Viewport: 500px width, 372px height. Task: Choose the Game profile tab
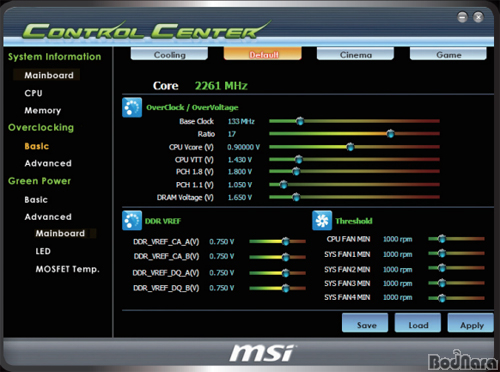pos(448,54)
